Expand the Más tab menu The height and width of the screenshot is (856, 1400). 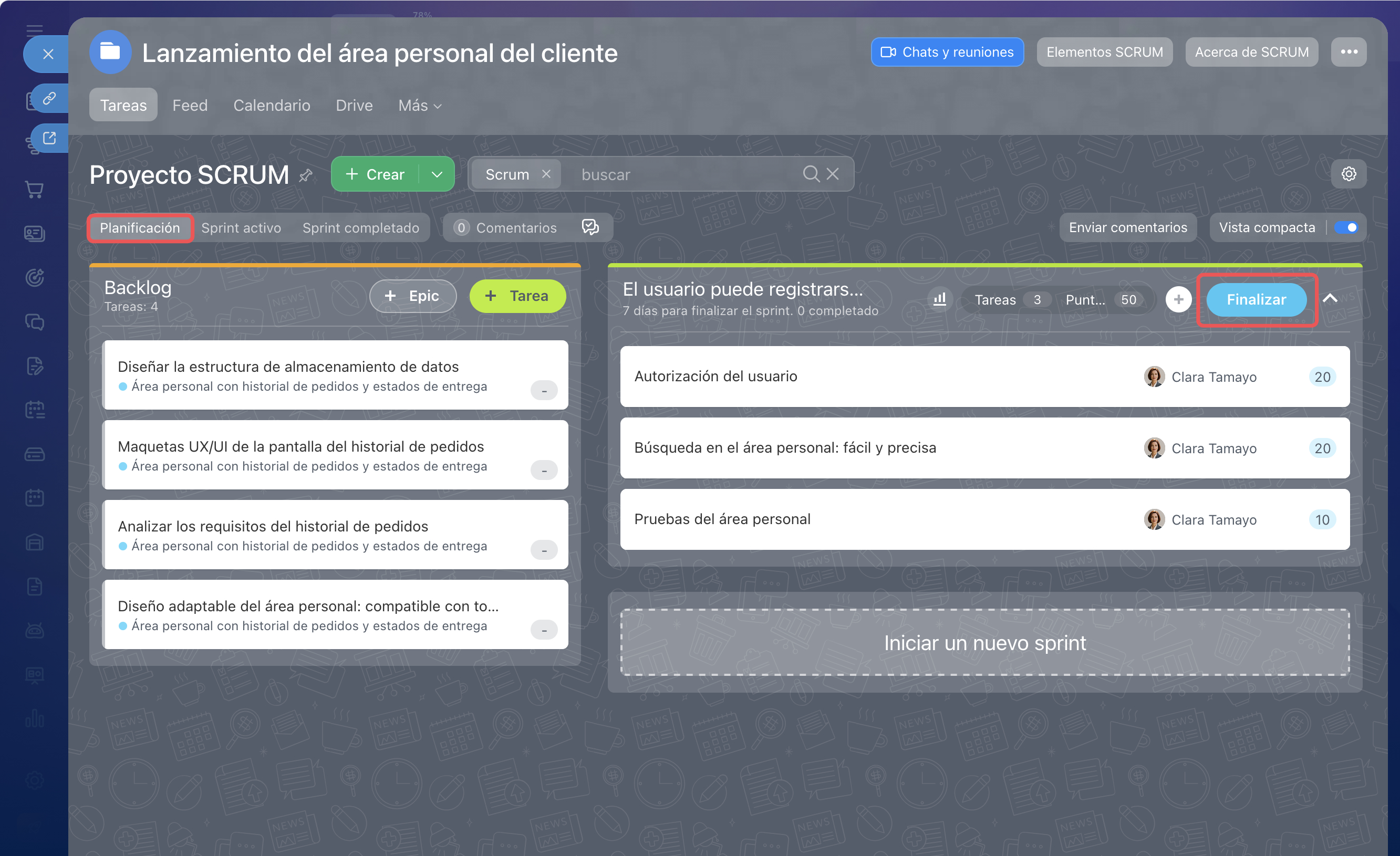(x=420, y=105)
